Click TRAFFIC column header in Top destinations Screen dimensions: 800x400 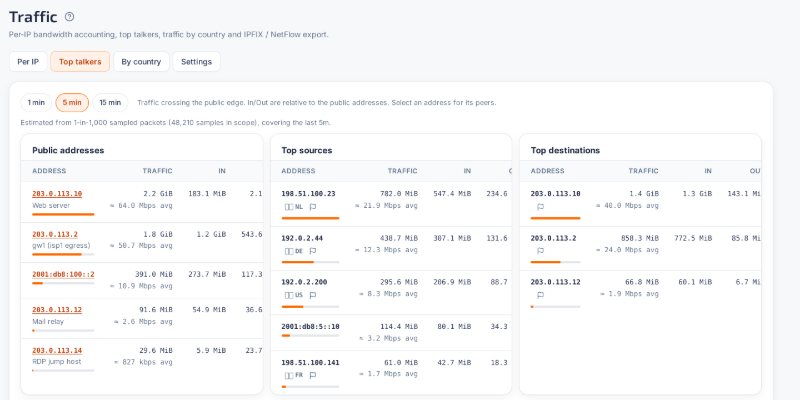[643, 171]
